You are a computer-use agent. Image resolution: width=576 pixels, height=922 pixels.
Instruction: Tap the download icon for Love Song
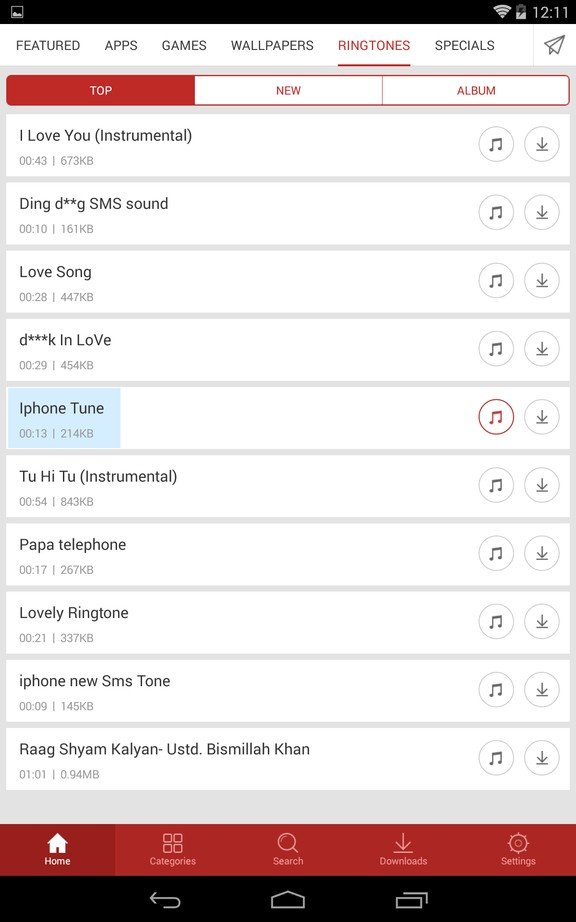541,280
